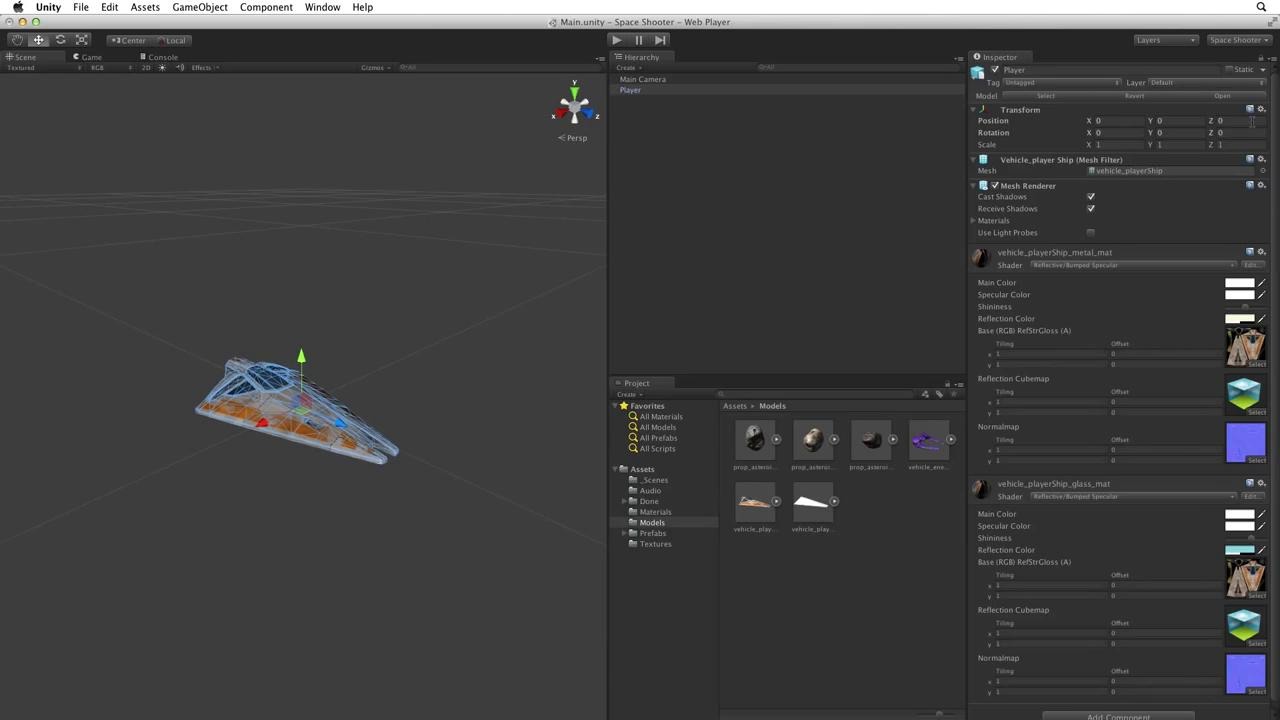Toggle scene lighting sun icon

pyautogui.click(x=162, y=68)
